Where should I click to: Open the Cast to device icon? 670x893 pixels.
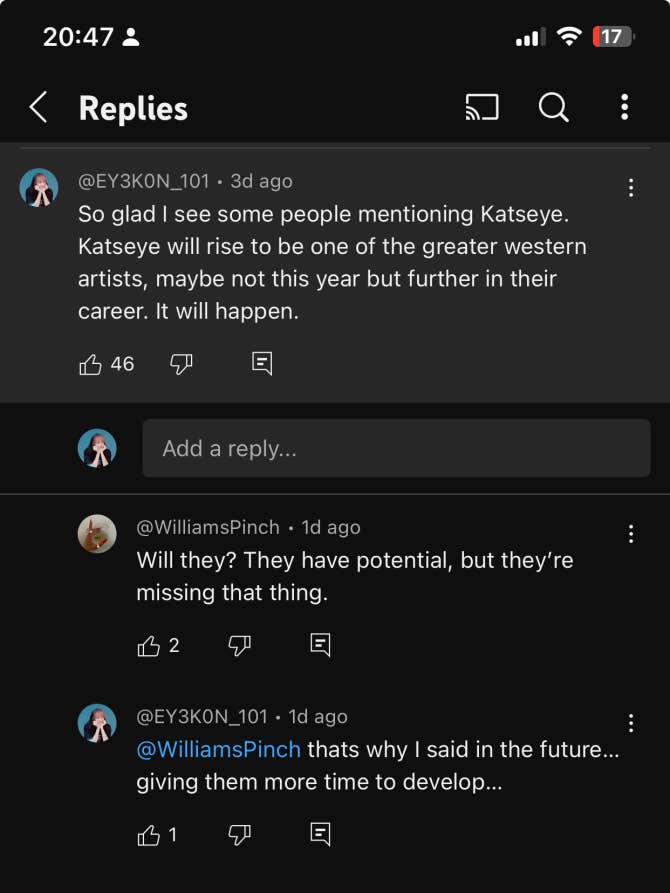pyautogui.click(x=482, y=107)
